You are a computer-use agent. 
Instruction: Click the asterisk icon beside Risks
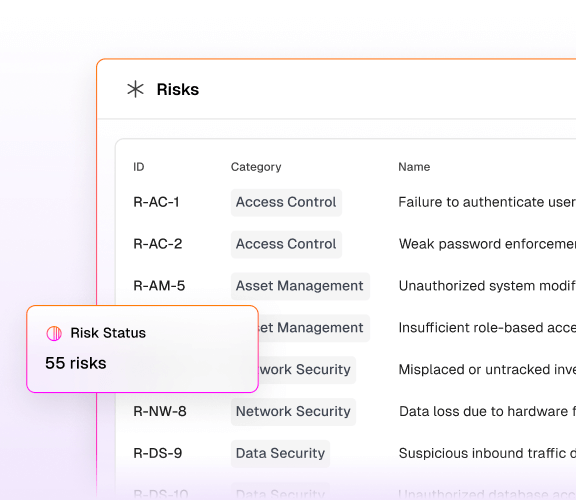click(x=136, y=89)
